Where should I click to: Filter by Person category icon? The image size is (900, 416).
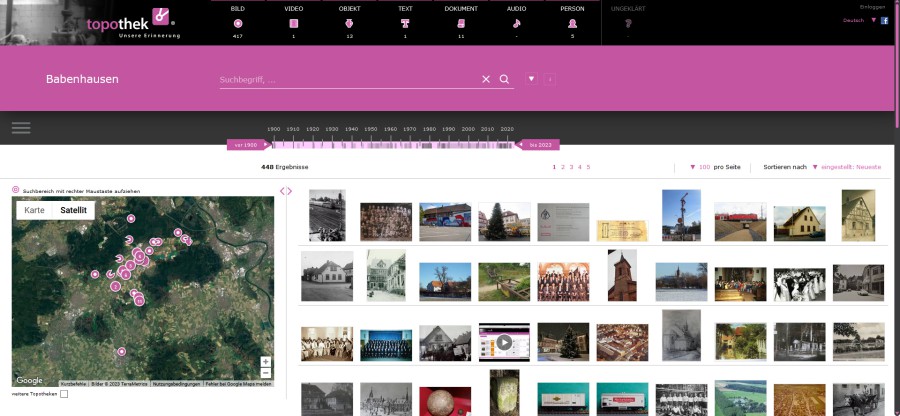572,22
